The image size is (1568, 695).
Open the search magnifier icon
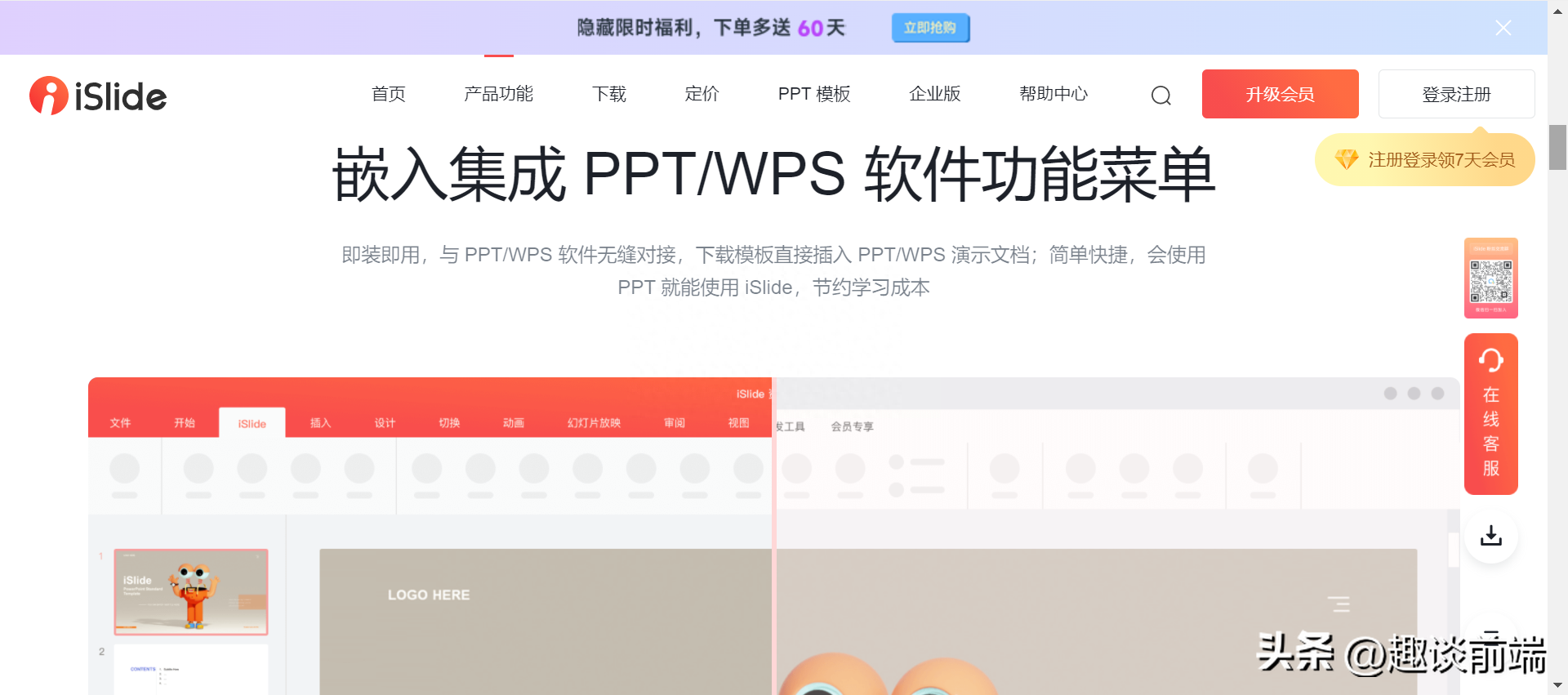1160,96
